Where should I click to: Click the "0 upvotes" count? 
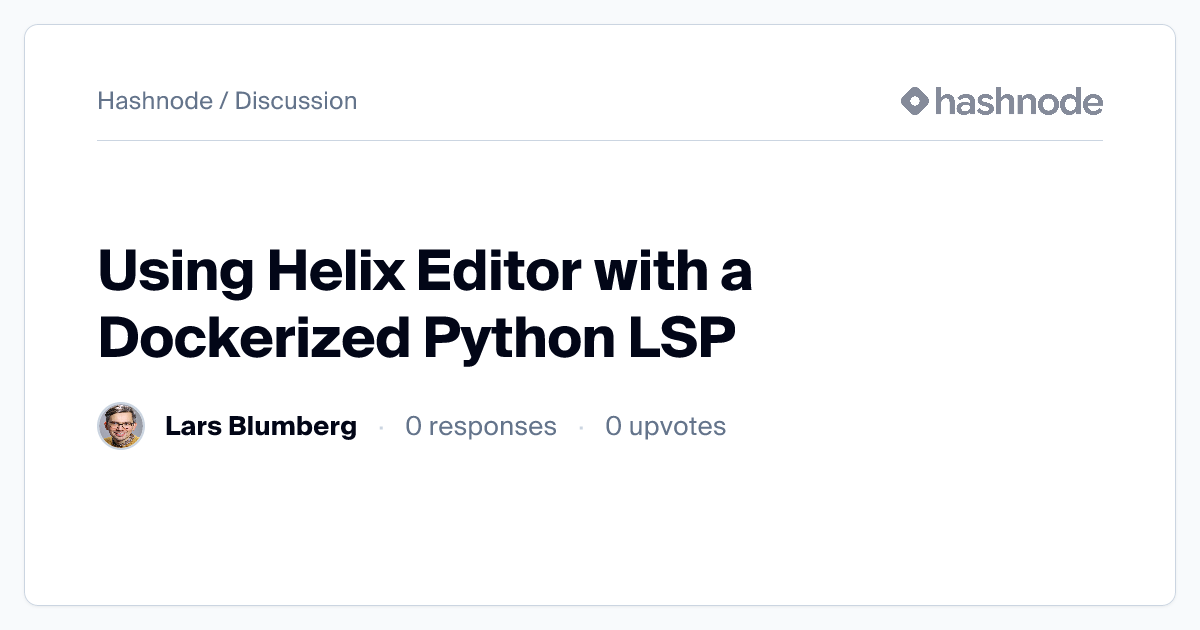[x=665, y=427]
